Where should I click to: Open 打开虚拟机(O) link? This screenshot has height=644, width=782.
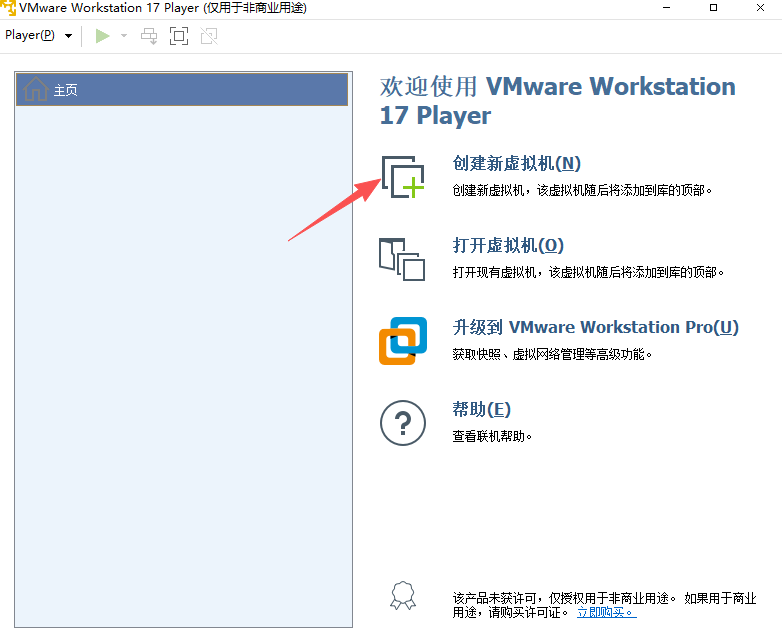pyautogui.click(x=508, y=245)
